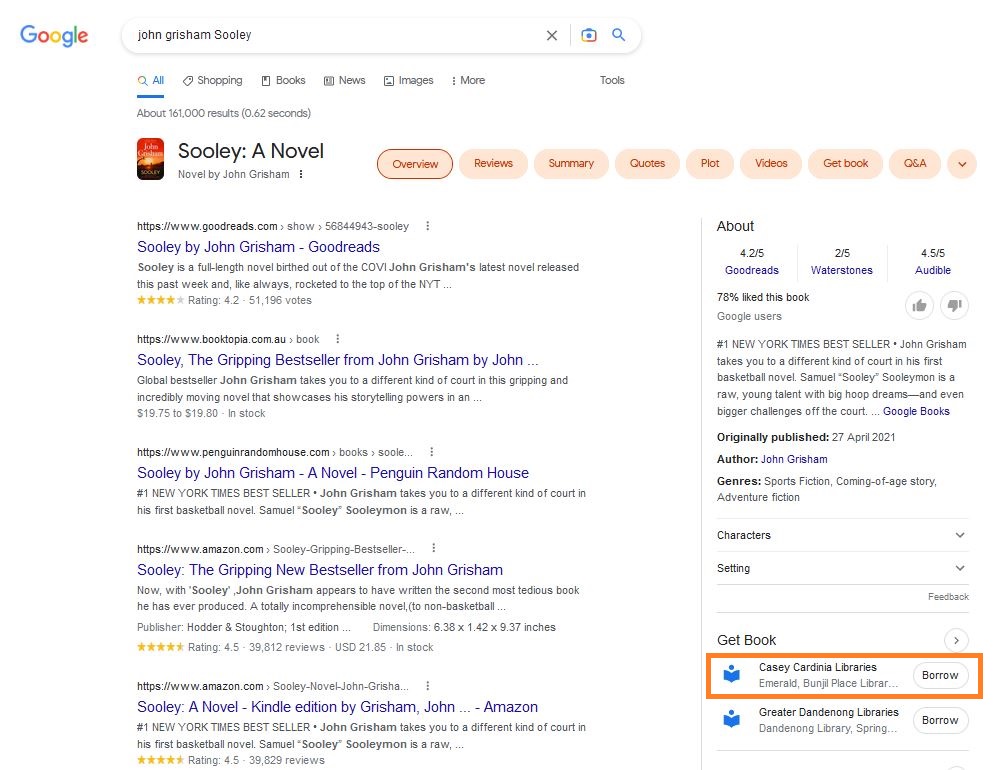
Task: Click the 'About 161,000 results' count text
Action: point(224,113)
